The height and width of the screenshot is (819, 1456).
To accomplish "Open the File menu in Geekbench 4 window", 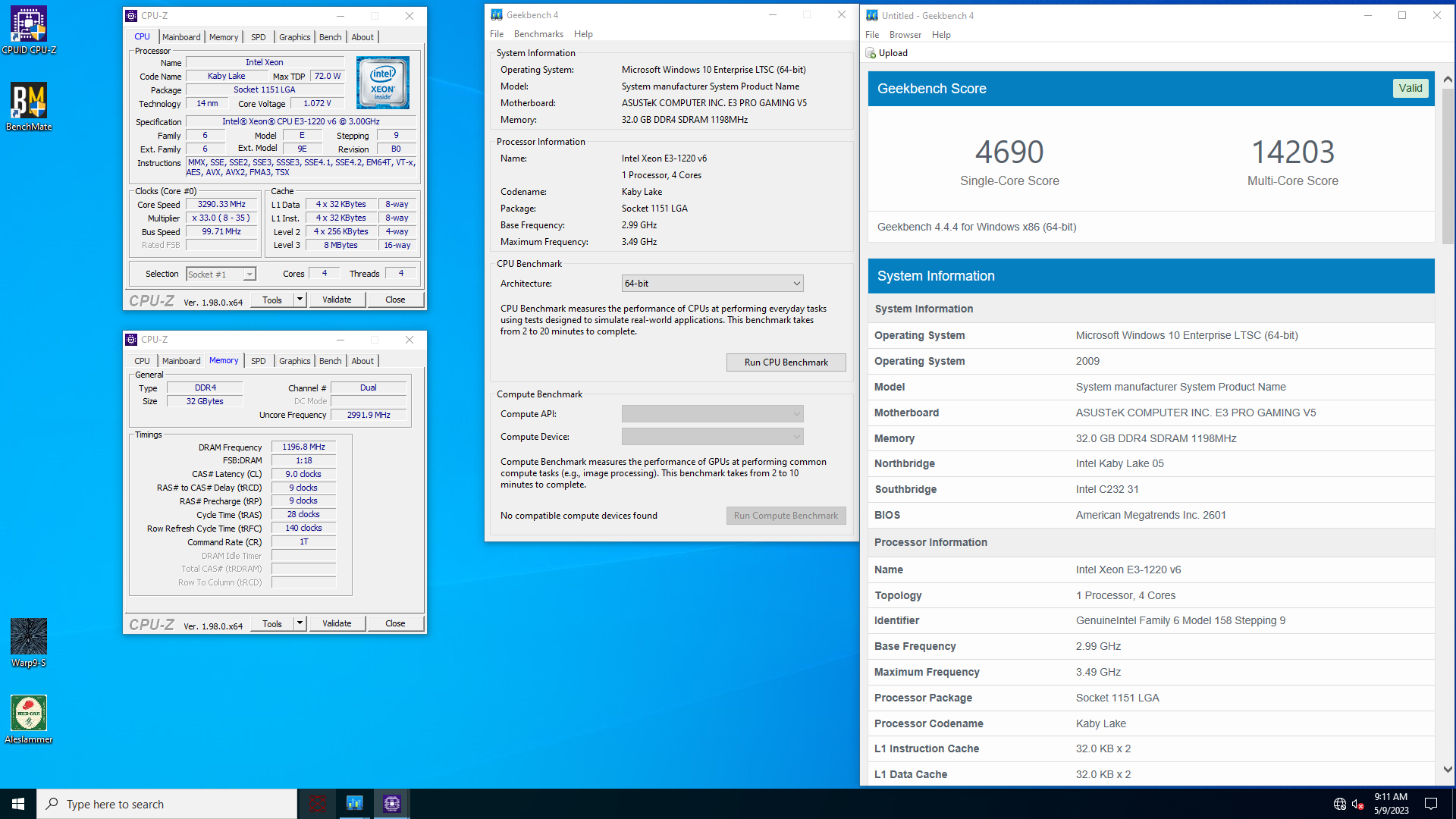I will coord(497,34).
